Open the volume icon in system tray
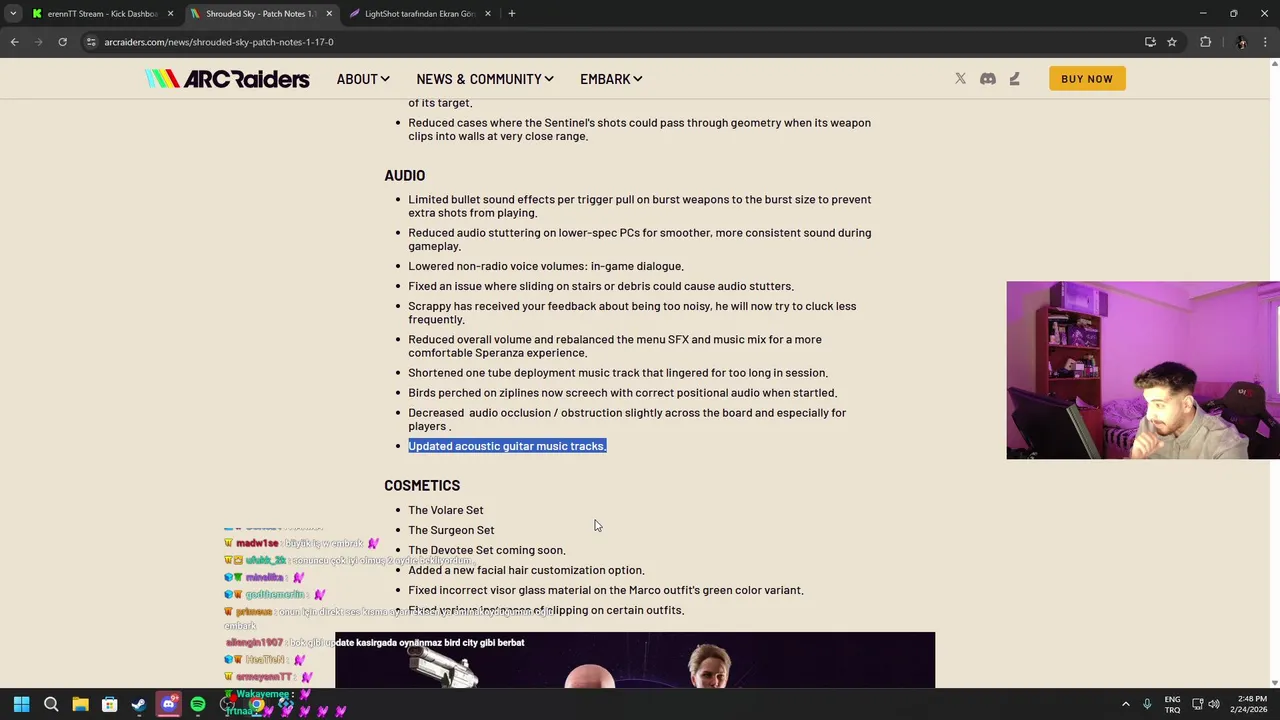This screenshot has height=720, width=1280. tap(1214, 704)
